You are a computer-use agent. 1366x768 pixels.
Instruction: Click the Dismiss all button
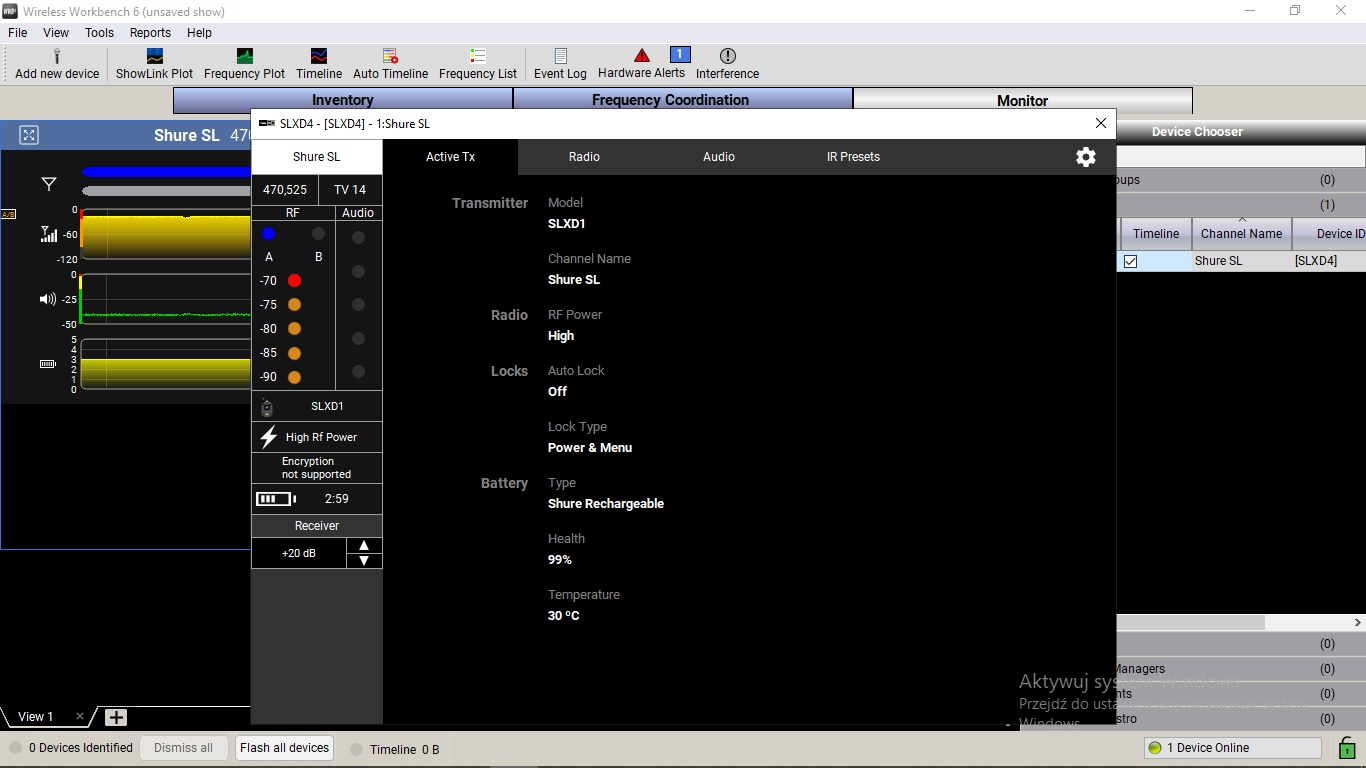[x=183, y=748]
